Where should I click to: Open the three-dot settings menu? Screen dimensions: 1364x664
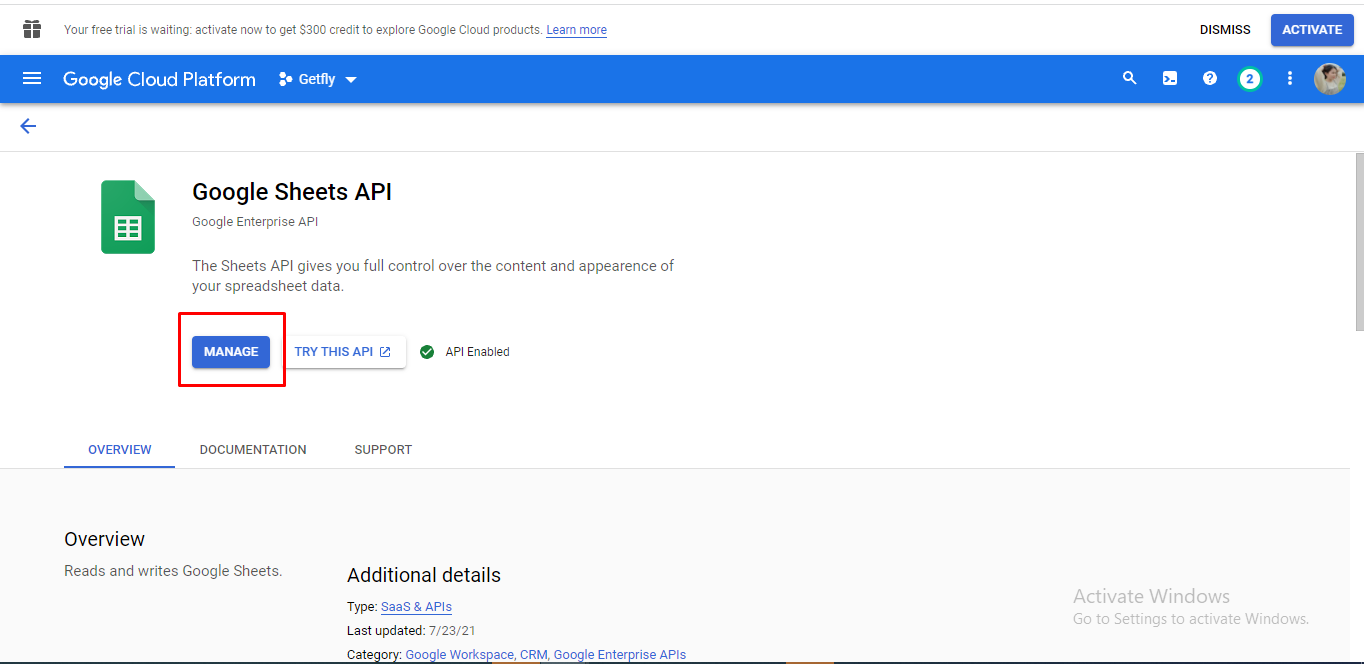point(1290,79)
